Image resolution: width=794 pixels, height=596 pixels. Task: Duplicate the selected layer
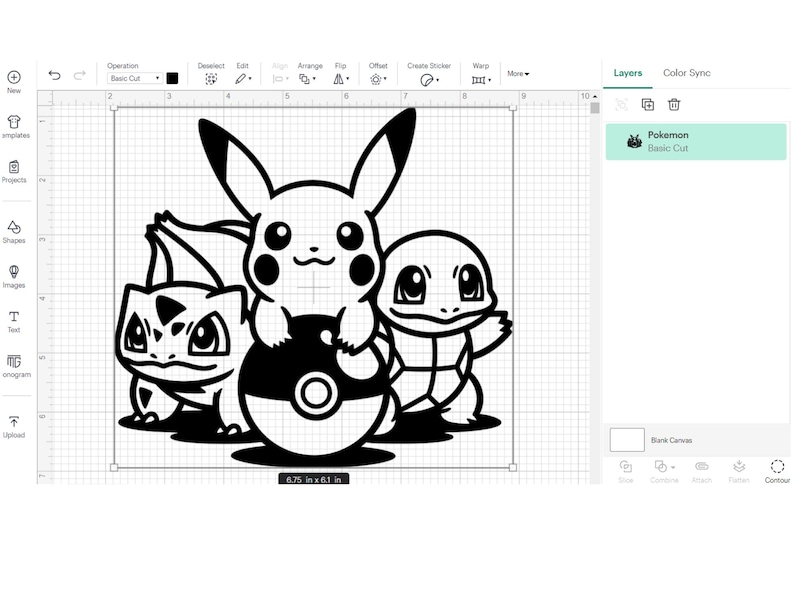(x=648, y=104)
